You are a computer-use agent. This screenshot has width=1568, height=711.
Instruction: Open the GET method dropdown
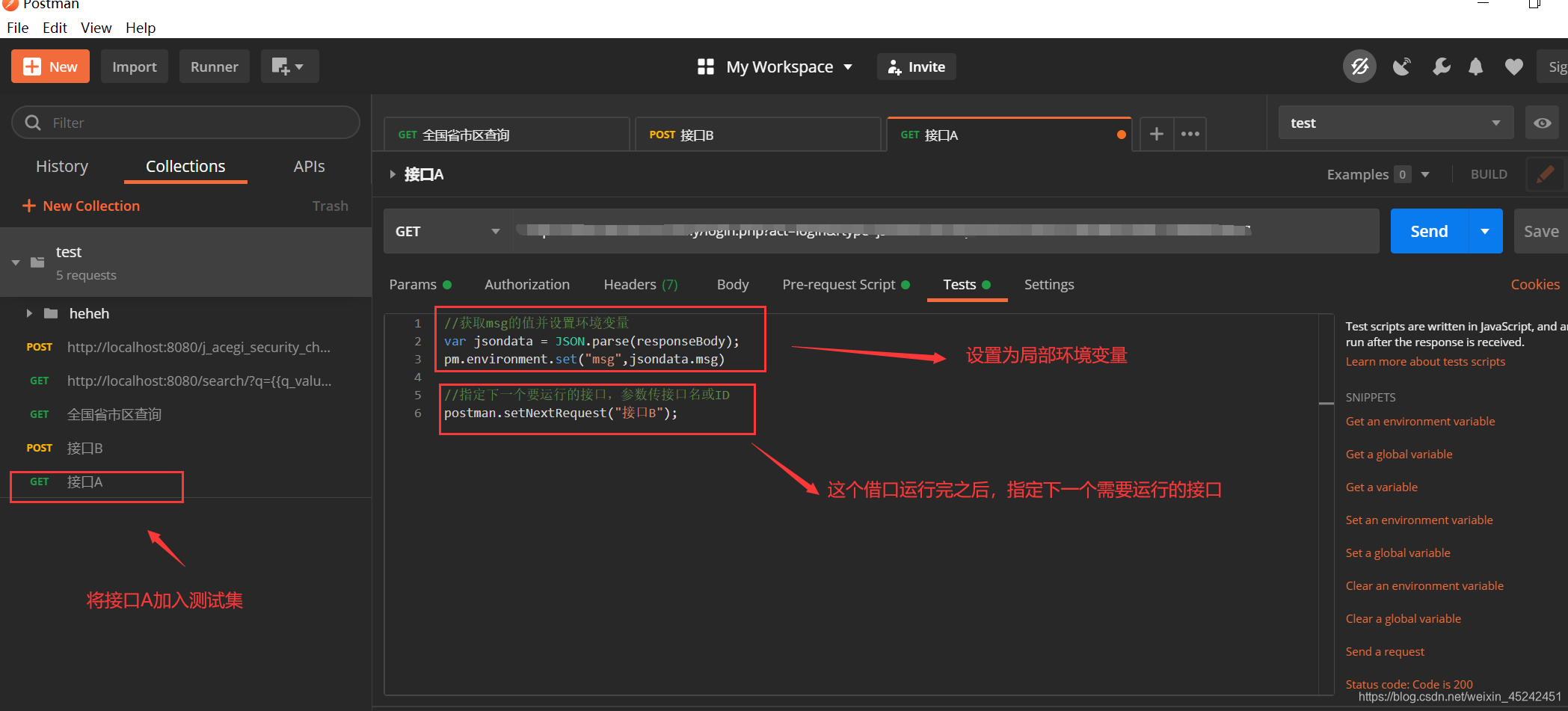(x=447, y=231)
